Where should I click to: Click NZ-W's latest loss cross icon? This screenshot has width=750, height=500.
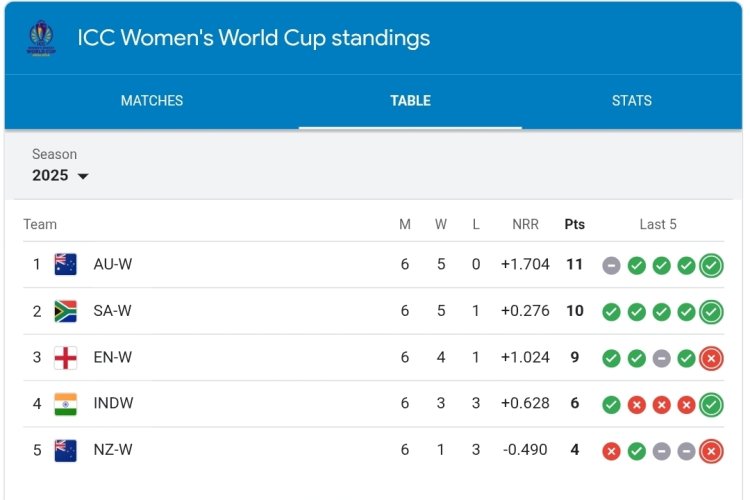(x=711, y=450)
